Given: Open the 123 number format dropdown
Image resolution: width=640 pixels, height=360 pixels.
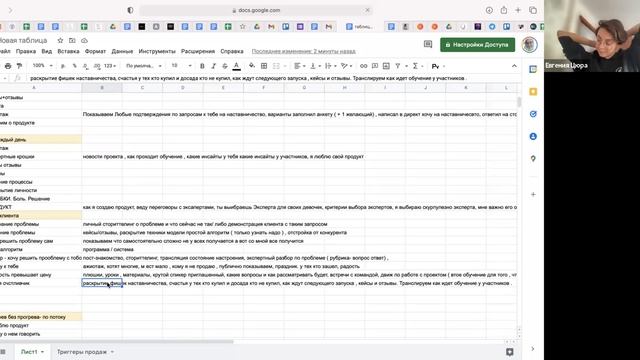Looking at the screenshot, I should pyautogui.click(x=110, y=66).
